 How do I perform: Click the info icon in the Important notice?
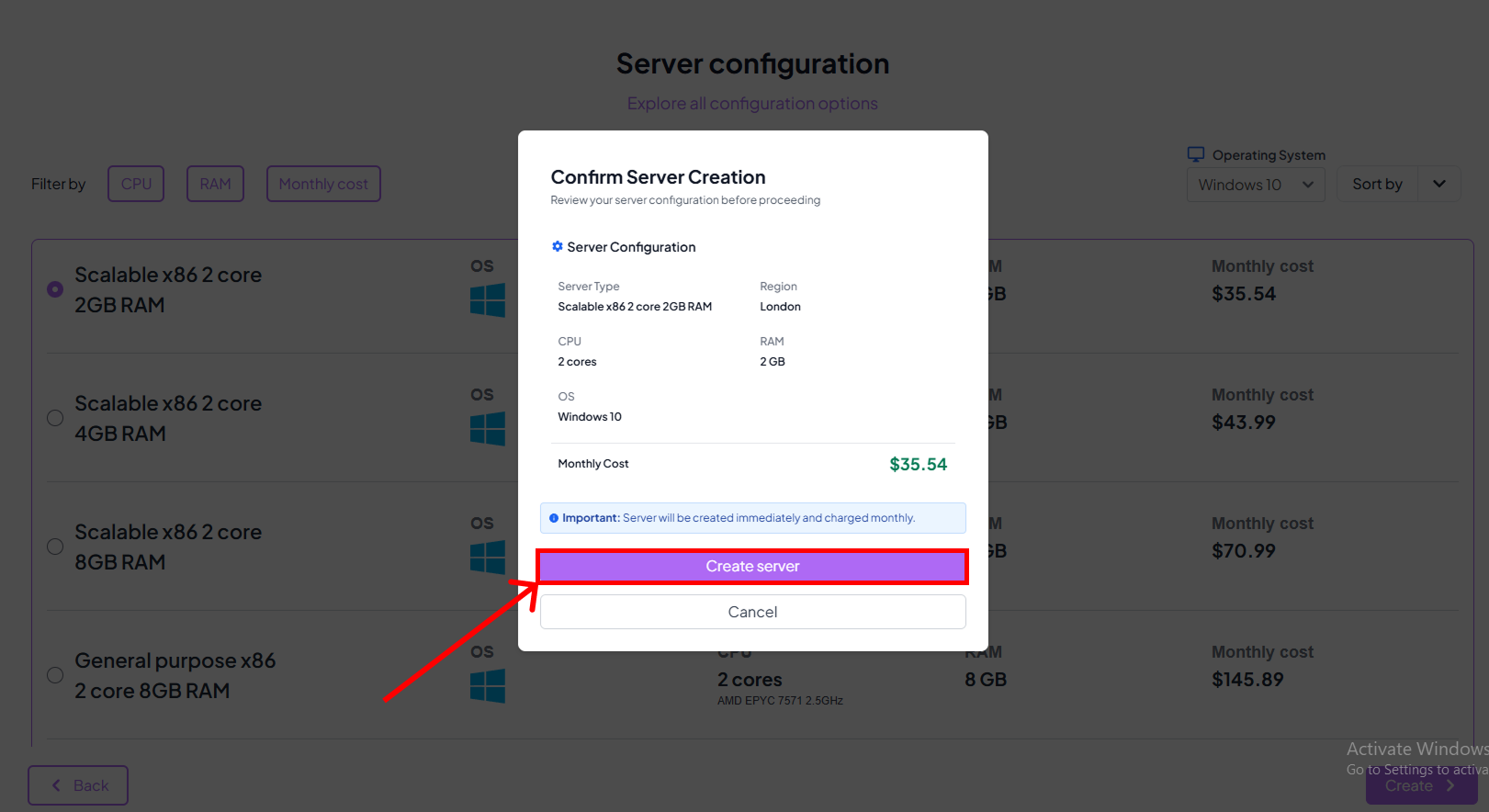pyautogui.click(x=554, y=517)
